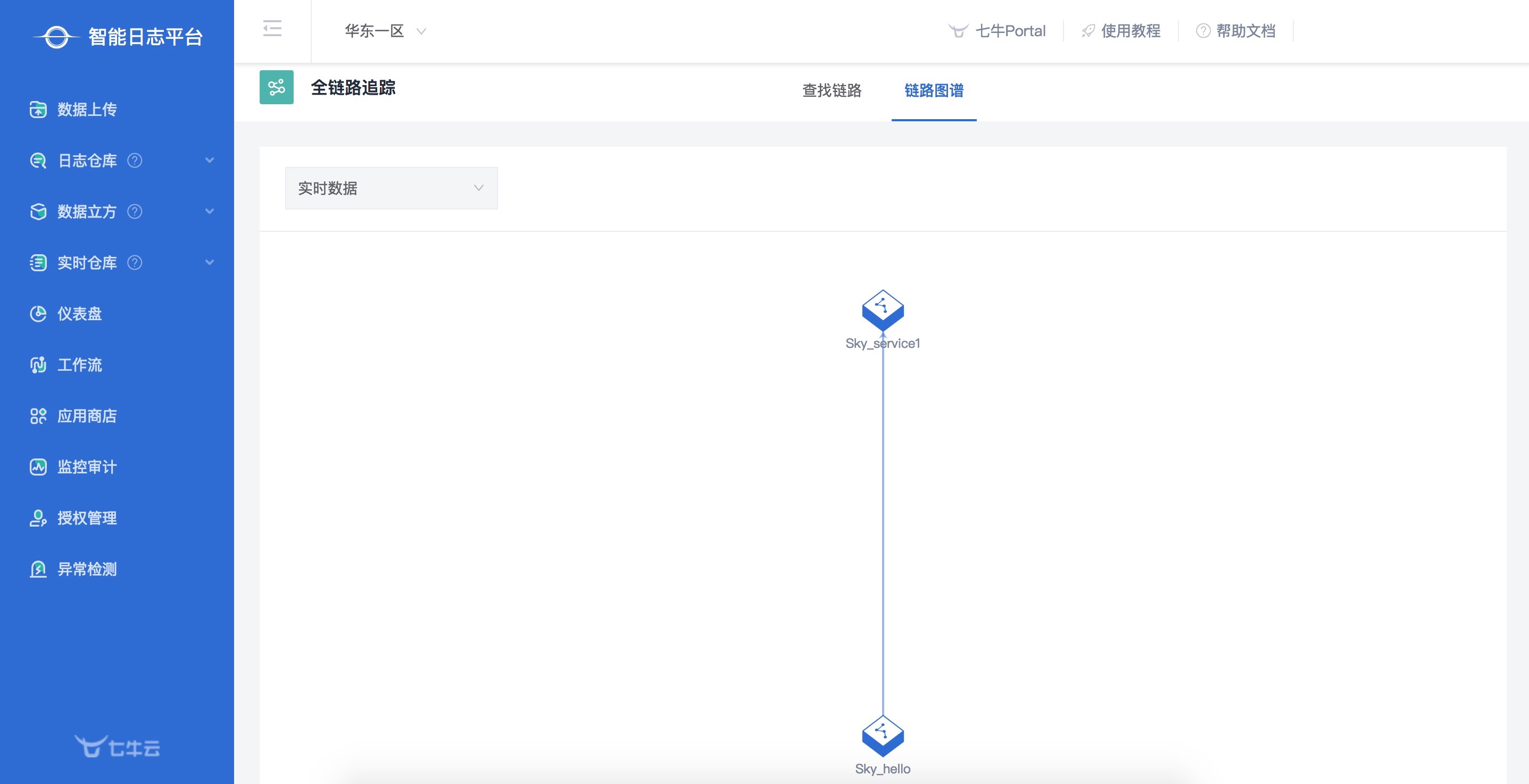Viewport: 1529px width, 784px height.
Task: Switch to the 查找链路 tab
Action: pos(832,90)
